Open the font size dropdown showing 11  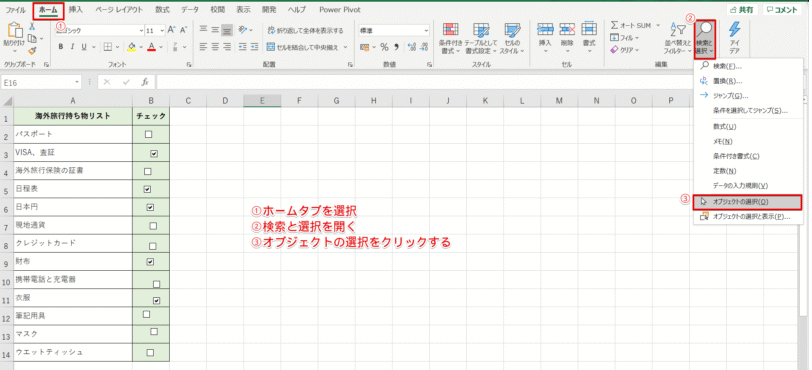(x=162, y=31)
